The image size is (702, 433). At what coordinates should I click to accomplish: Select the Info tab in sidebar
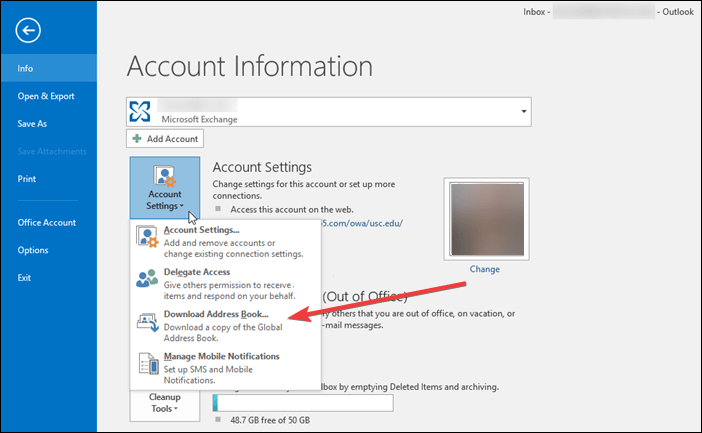click(48, 68)
